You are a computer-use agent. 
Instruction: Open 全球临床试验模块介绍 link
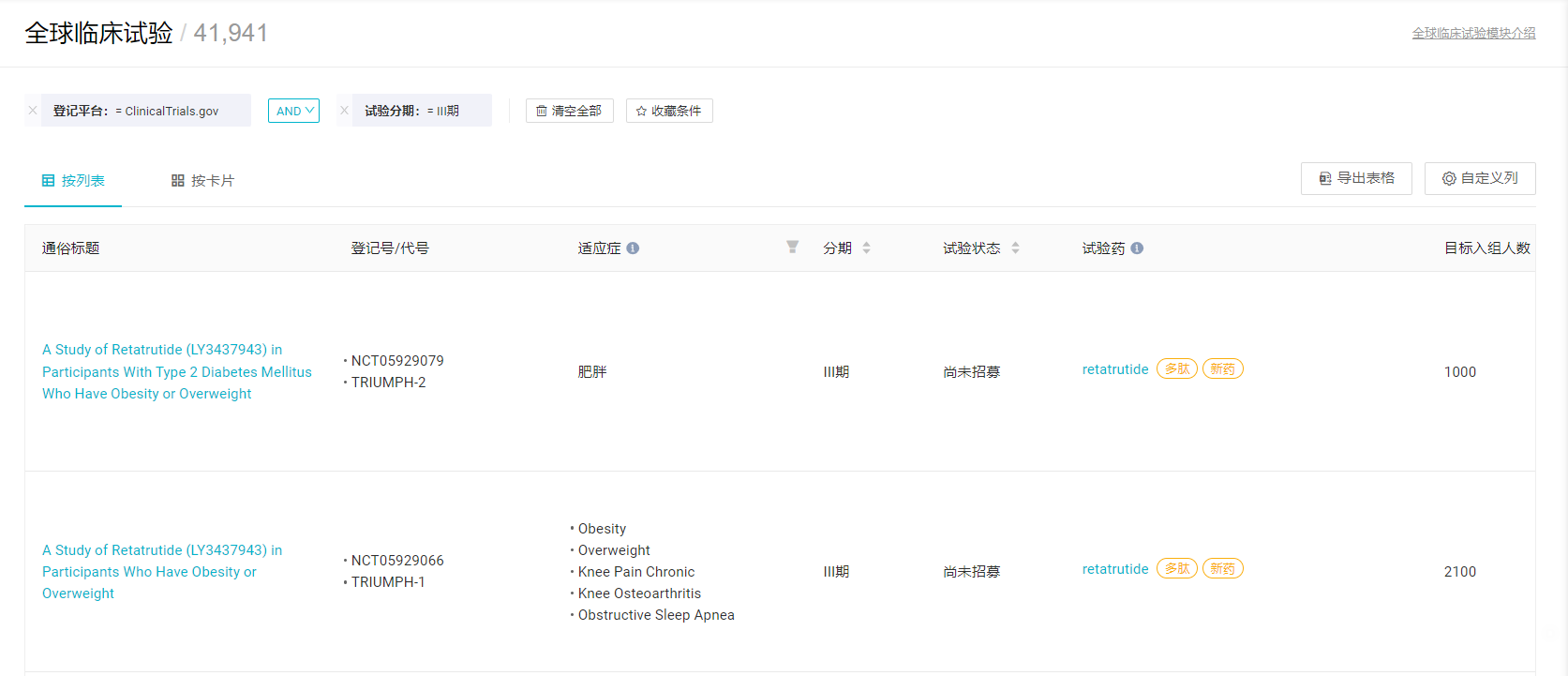coord(1473,33)
